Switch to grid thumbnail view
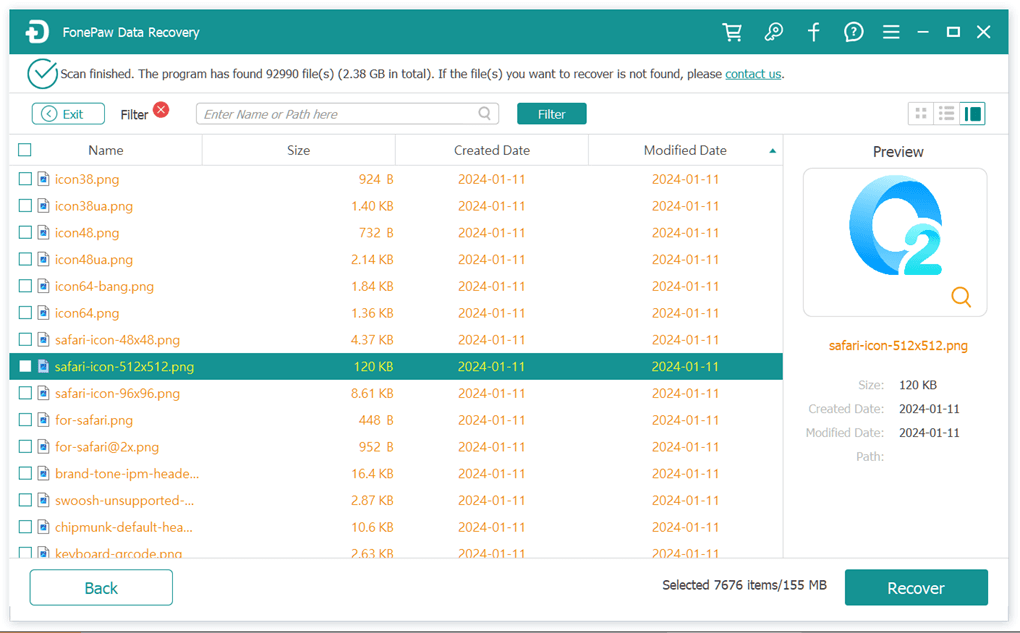Viewport: 1020px width, 633px height. [x=919, y=113]
